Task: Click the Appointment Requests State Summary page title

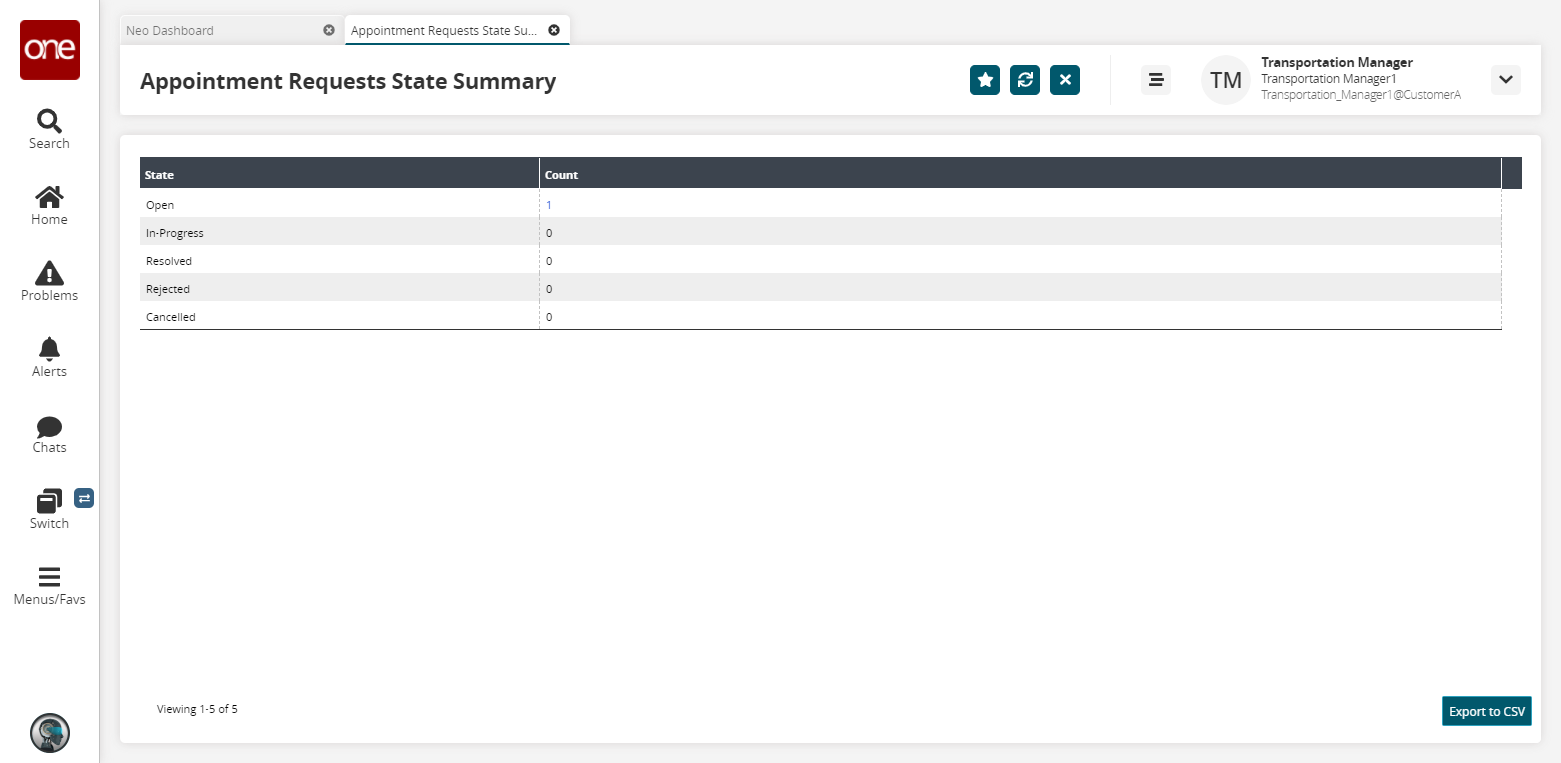Action: click(x=348, y=81)
